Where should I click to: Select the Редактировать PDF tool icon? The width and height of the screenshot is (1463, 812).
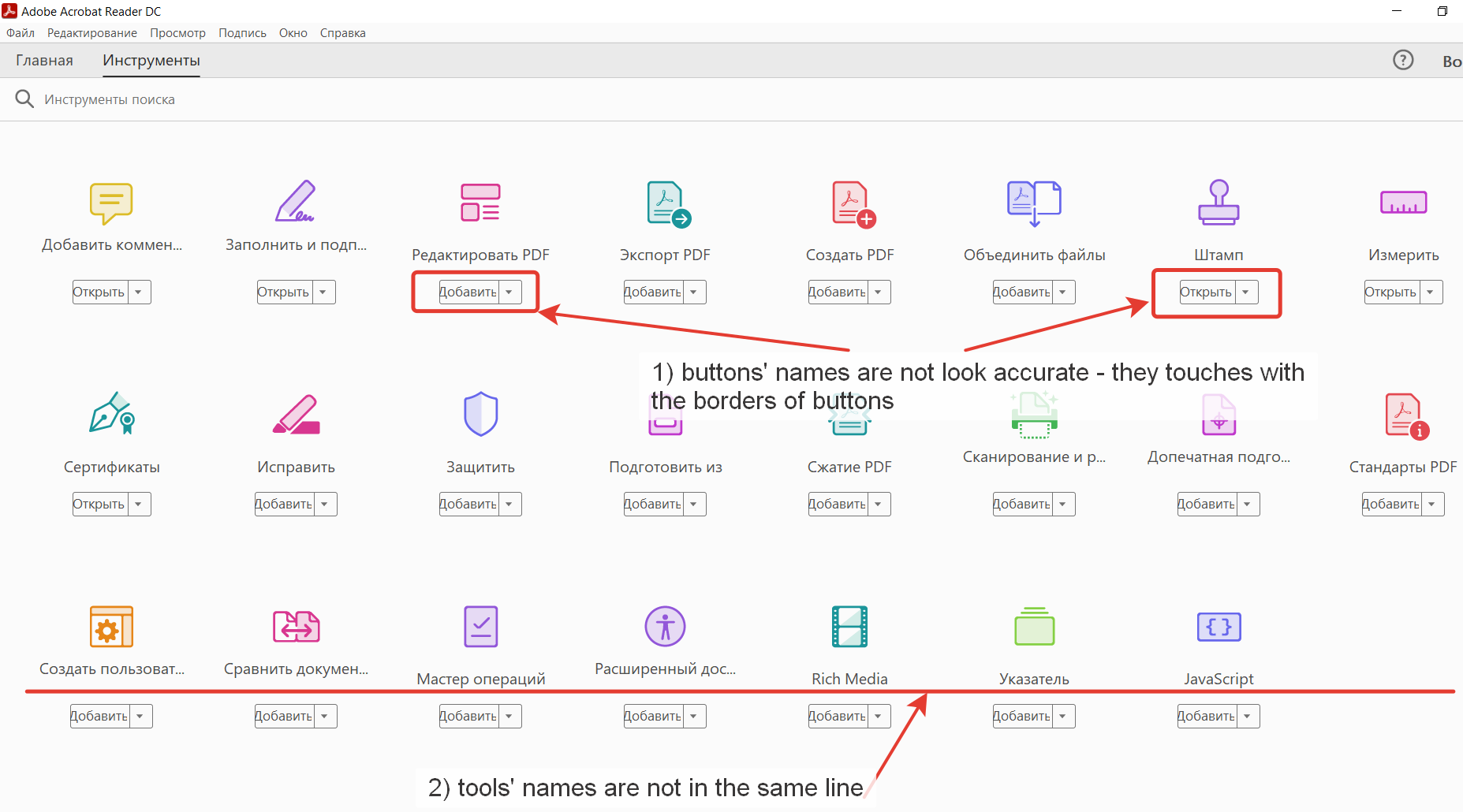[480, 203]
